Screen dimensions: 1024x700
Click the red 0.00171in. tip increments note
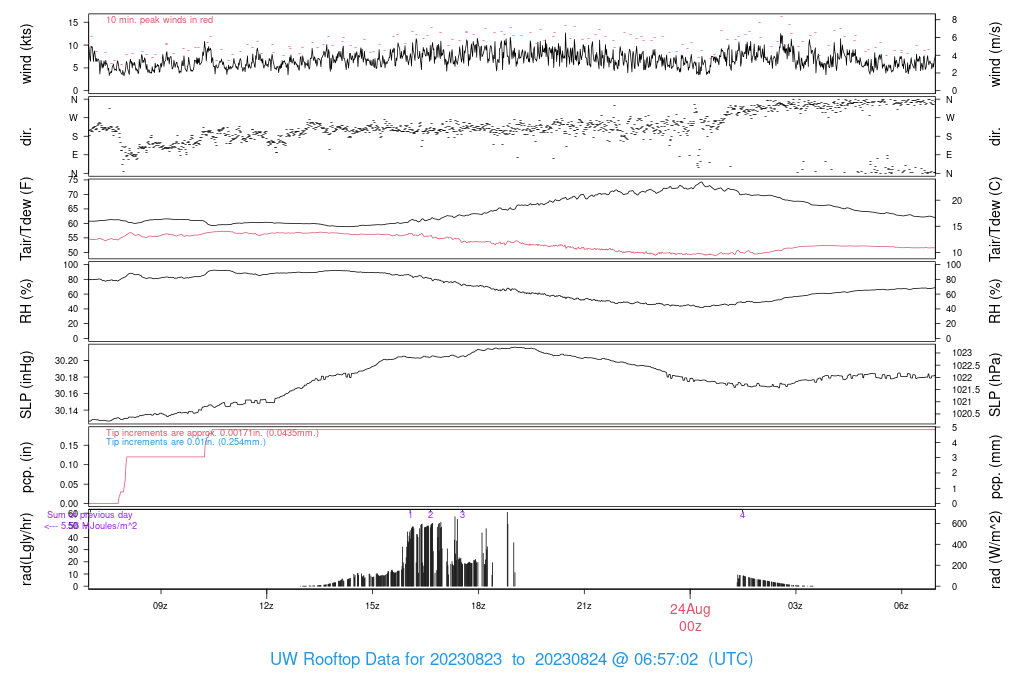coord(212,433)
